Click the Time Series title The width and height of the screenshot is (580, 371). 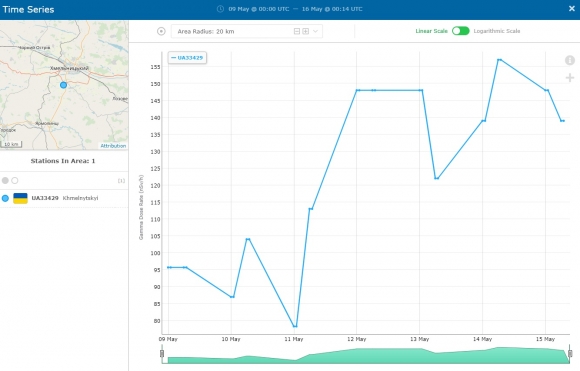tap(28, 10)
